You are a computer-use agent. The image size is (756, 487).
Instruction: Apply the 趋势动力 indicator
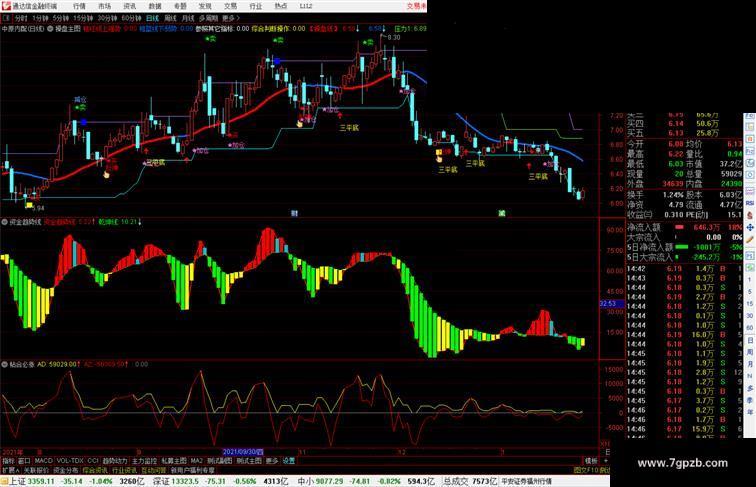point(115,461)
